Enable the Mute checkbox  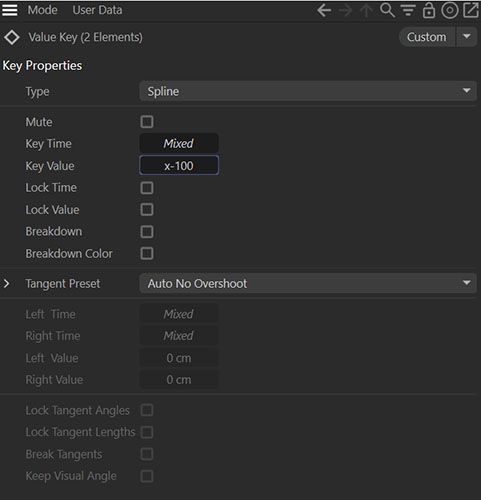(x=147, y=122)
